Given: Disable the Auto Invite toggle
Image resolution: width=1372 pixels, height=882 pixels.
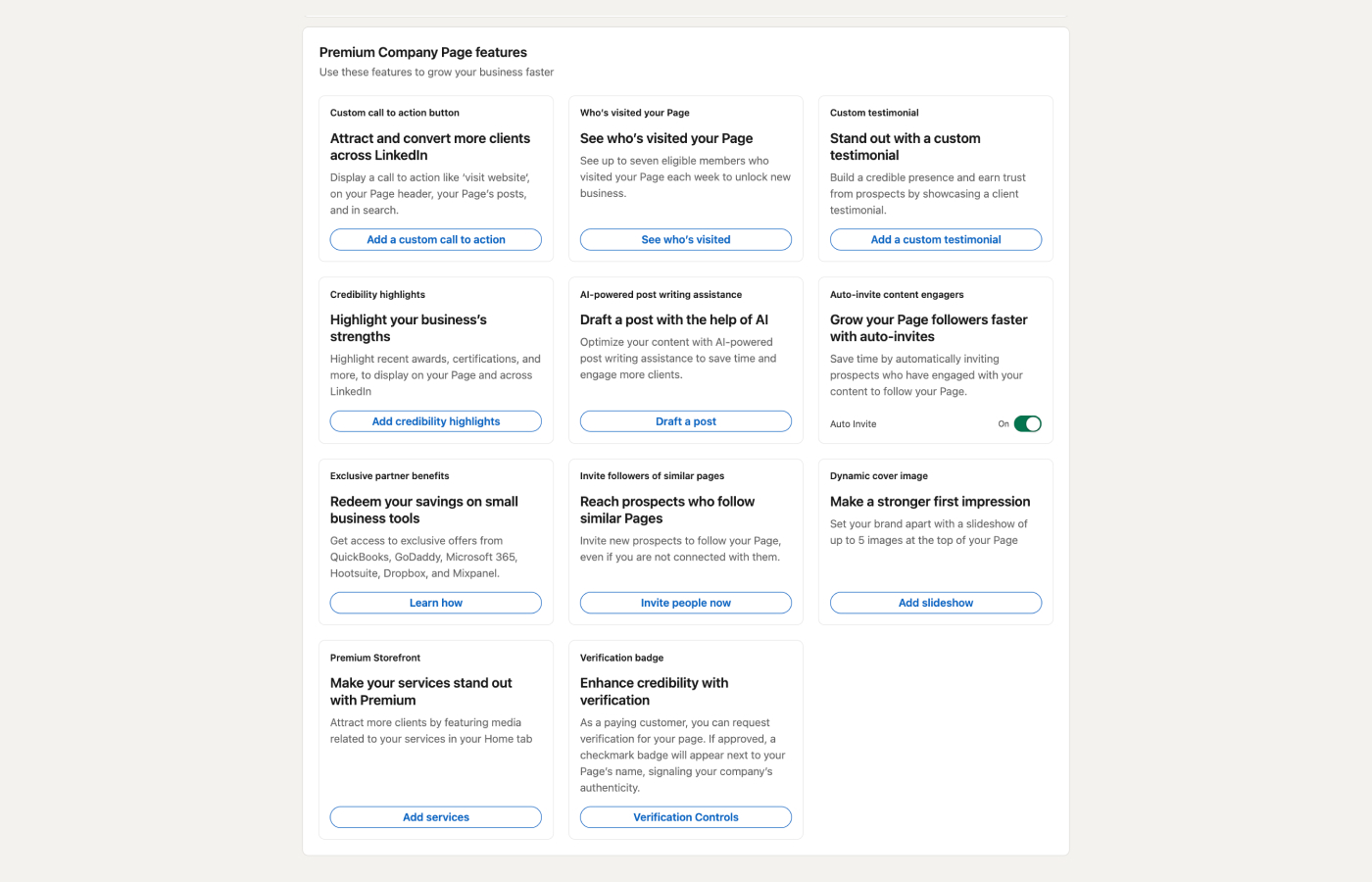Looking at the screenshot, I should coord(1028,423).
